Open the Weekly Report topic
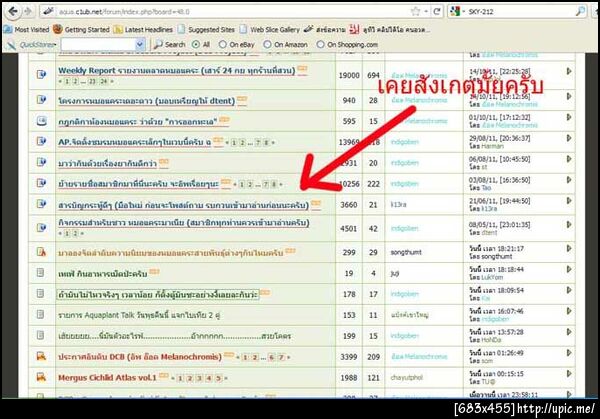 click(176, 71)
